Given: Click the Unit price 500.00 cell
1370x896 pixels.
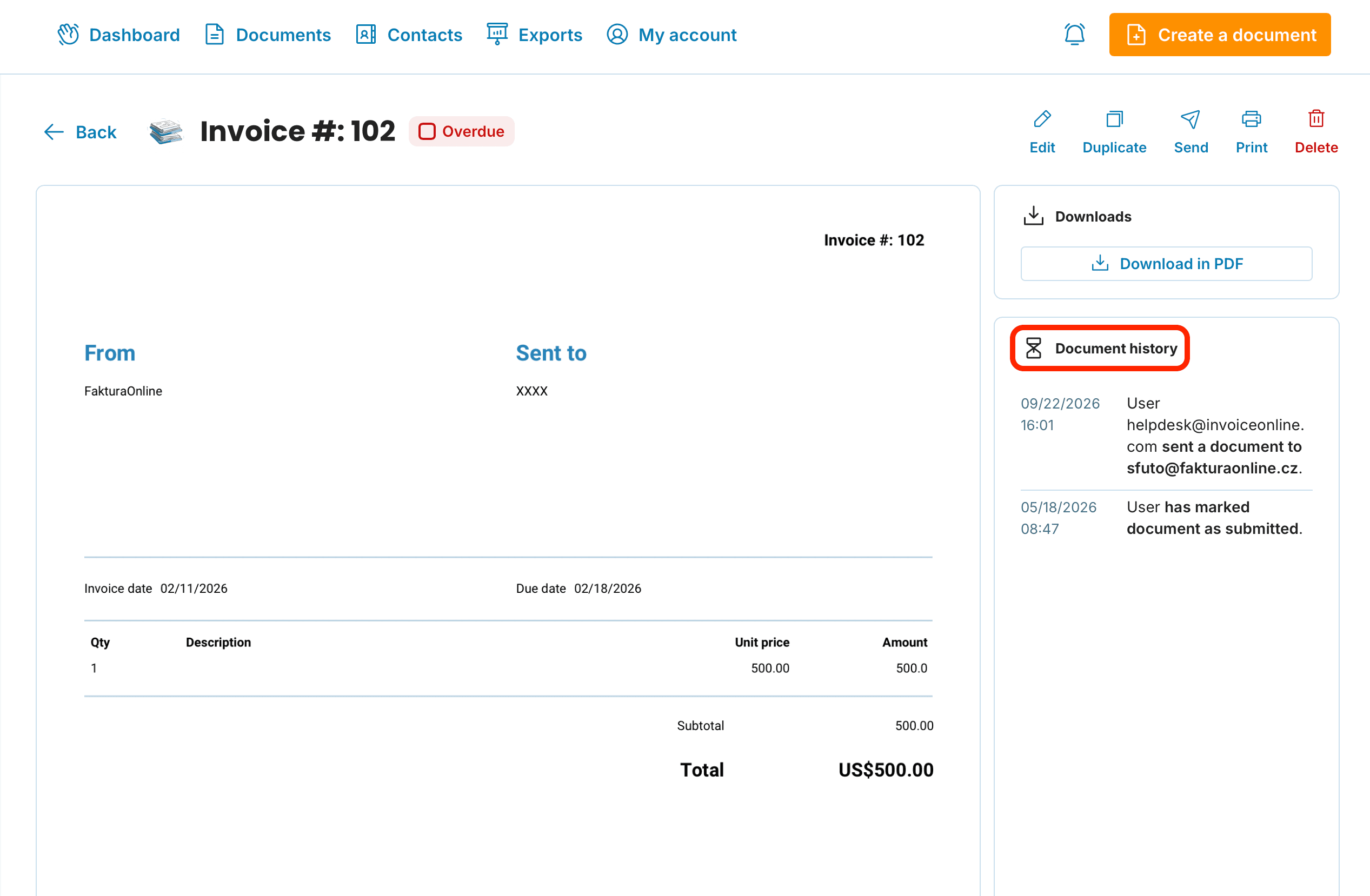Looking at the screenshot, I should [x=770, y=668].
